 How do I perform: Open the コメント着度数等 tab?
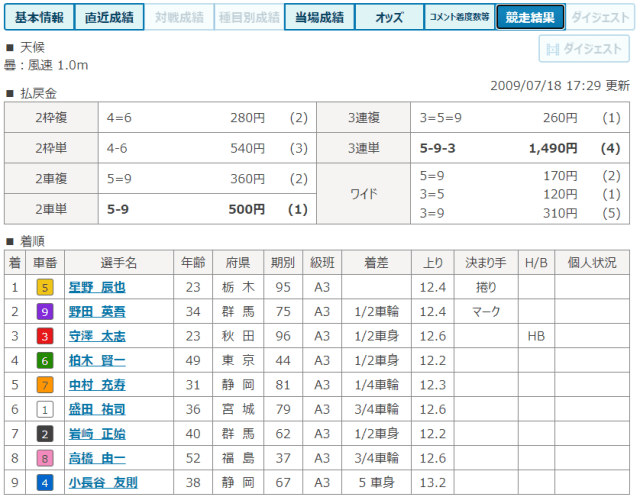[x=460, y=17]
